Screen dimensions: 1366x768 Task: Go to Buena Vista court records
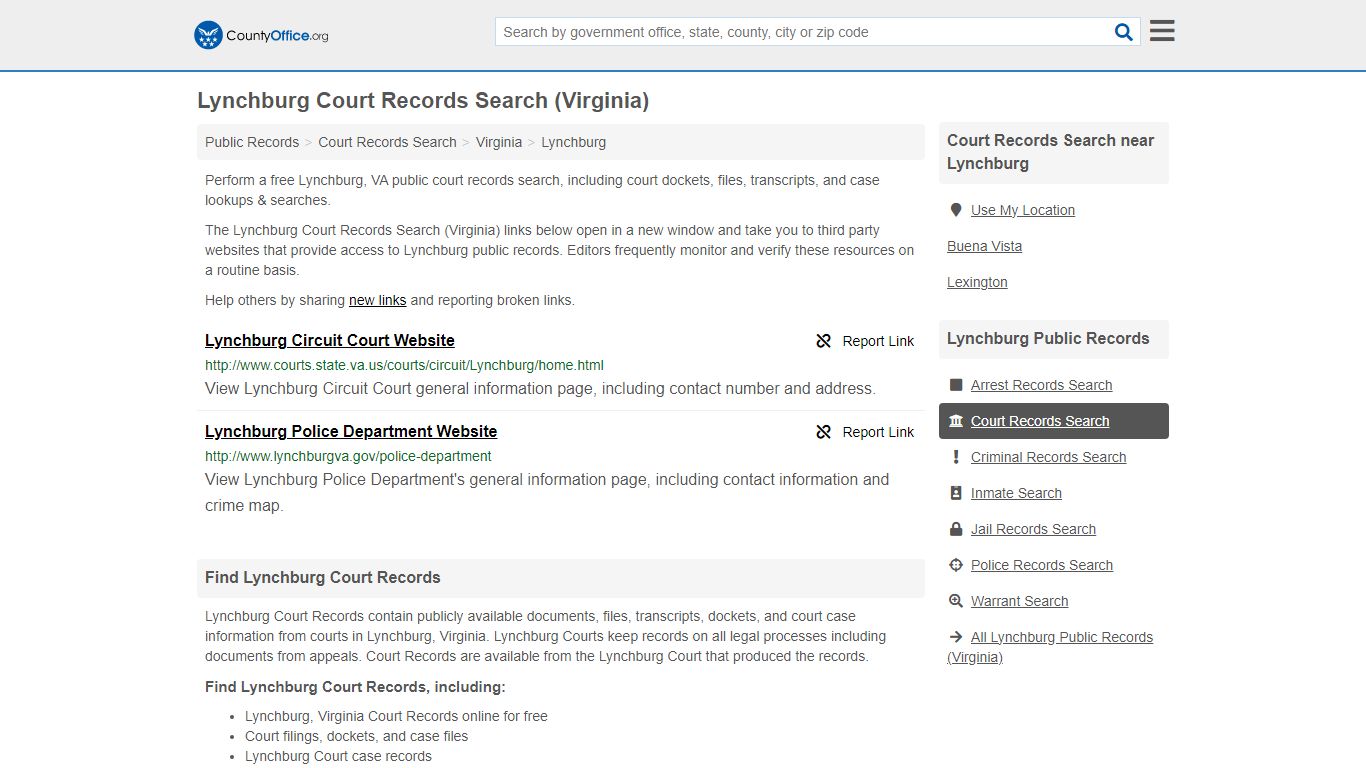(984, 246)
